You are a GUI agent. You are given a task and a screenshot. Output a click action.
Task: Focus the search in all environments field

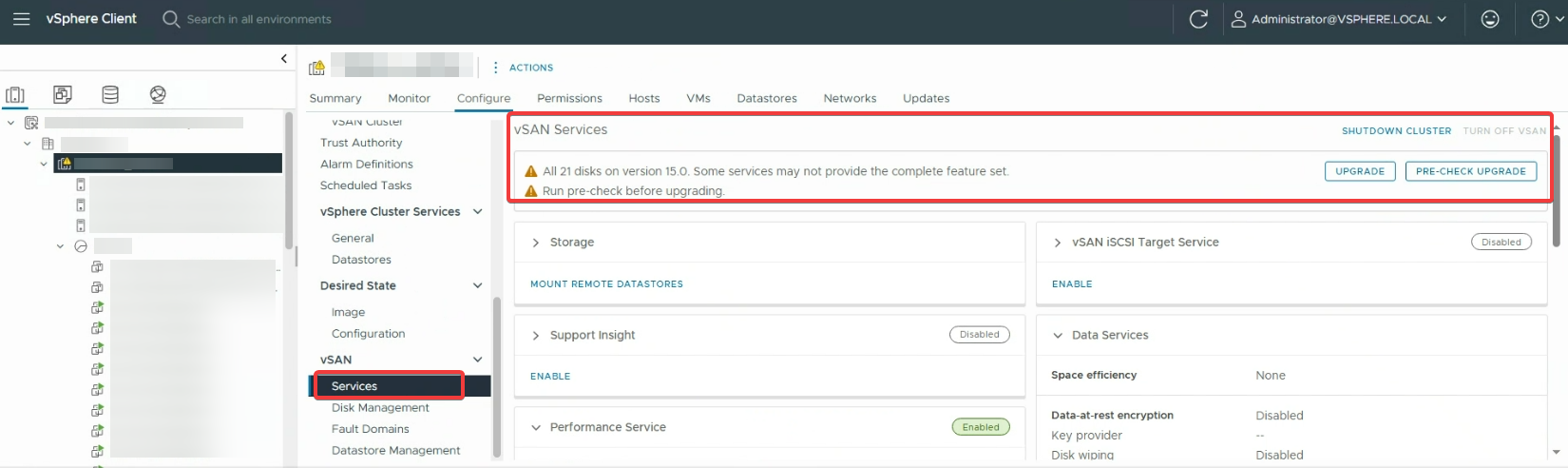(x=258, y=19)
